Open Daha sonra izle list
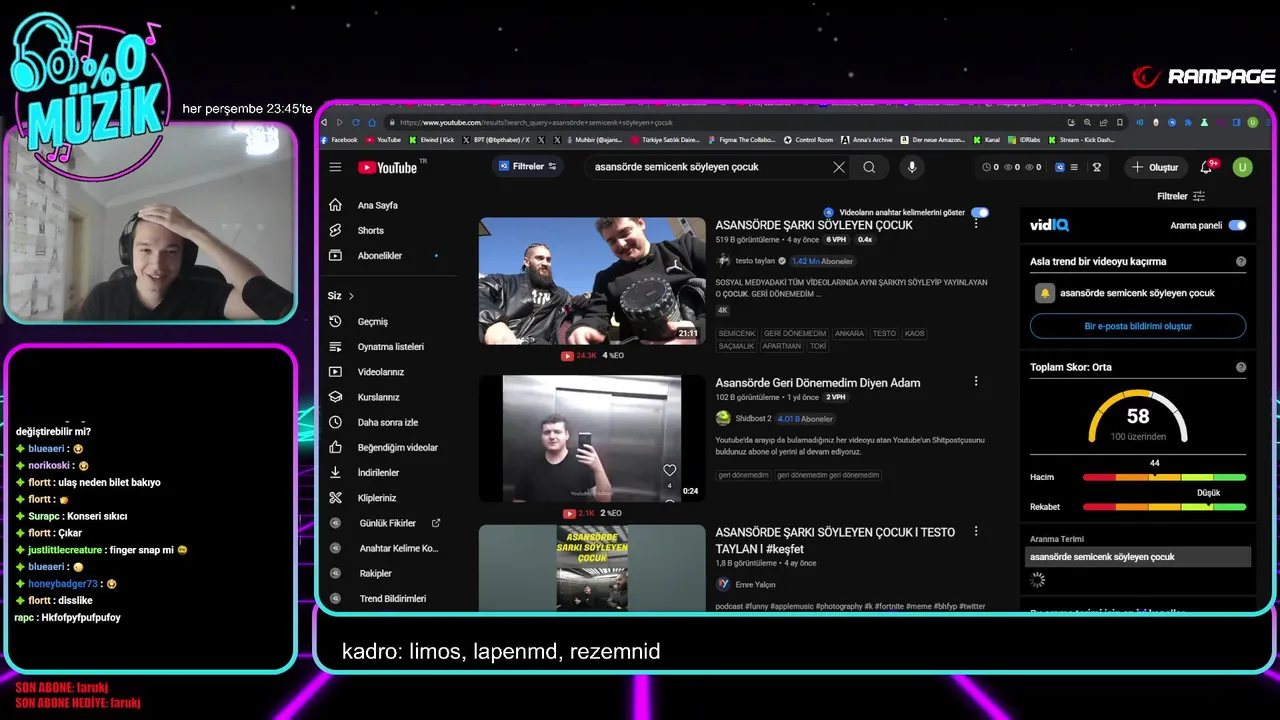Screen dimensions: 1280x720 tap(390, 422)
